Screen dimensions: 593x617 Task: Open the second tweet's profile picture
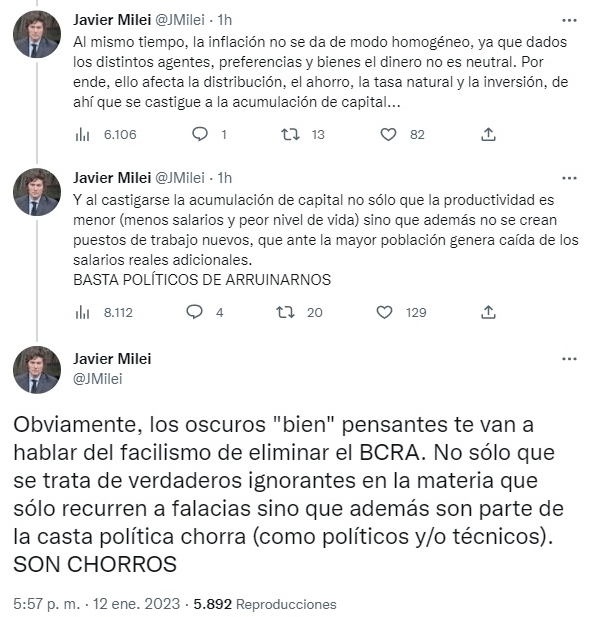coord(37,192)
